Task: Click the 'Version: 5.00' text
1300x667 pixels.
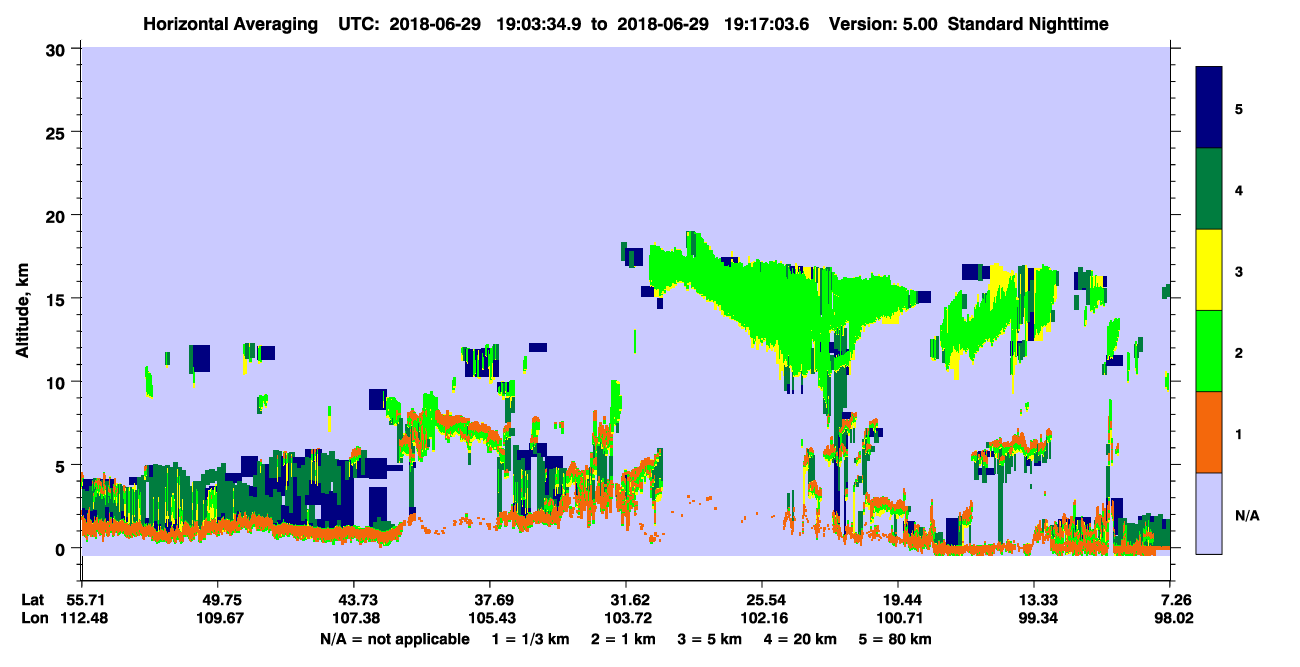Action: click(883, 24)
